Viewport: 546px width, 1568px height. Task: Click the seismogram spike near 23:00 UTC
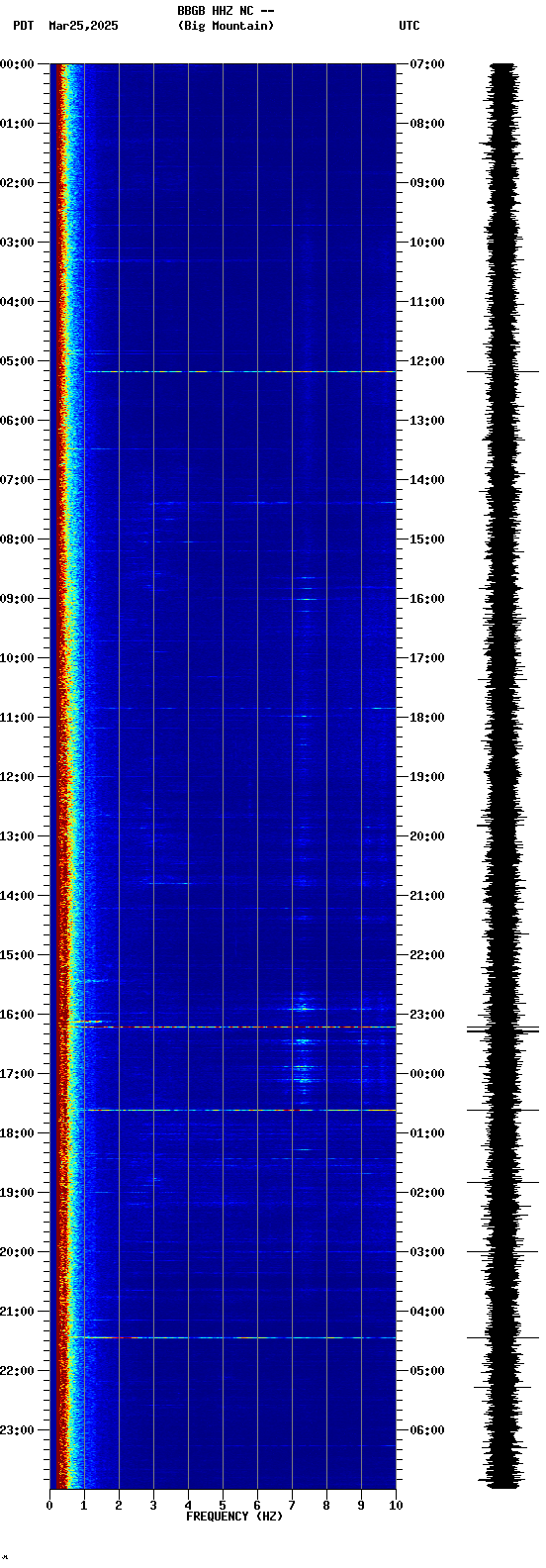click(x=502, y=1030)
